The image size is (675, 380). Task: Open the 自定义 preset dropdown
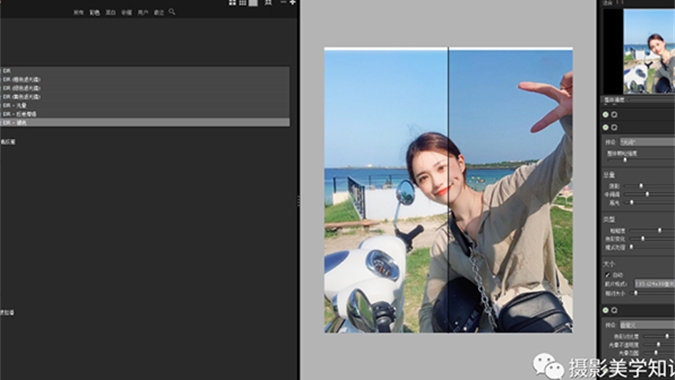647,325
